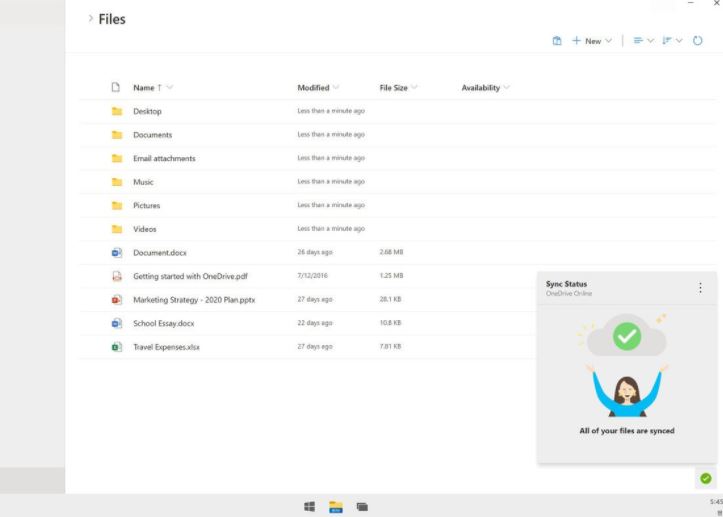The width and height of the screenshot is (723, 517).
Task: Open the Sync Status three-dot menu
Action: (700, 288)
